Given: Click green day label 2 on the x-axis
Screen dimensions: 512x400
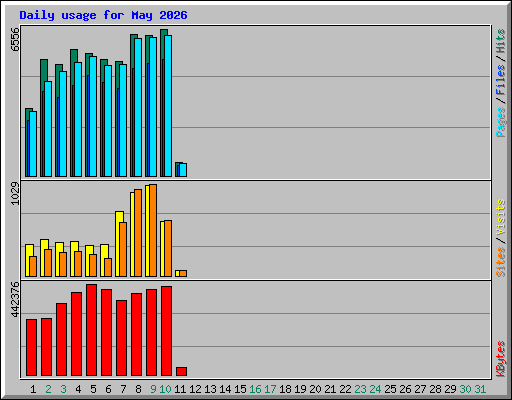Looking at the screenshot, I should click(48, 389).
